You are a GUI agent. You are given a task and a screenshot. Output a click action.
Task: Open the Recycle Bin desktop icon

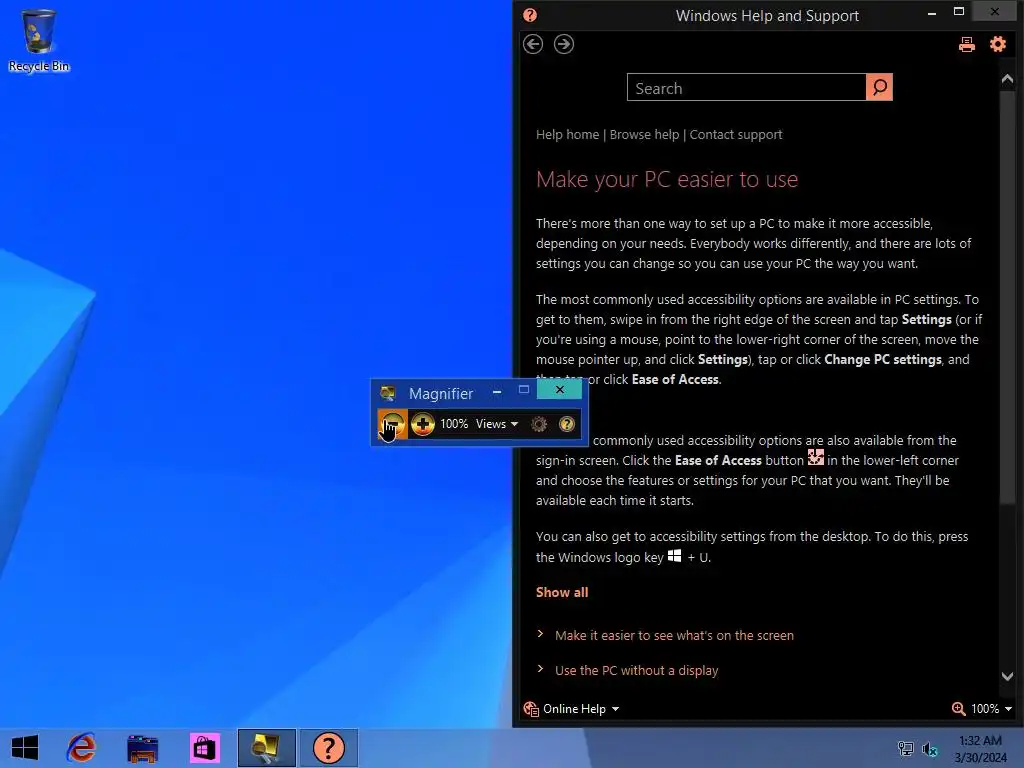pos(39,40)
